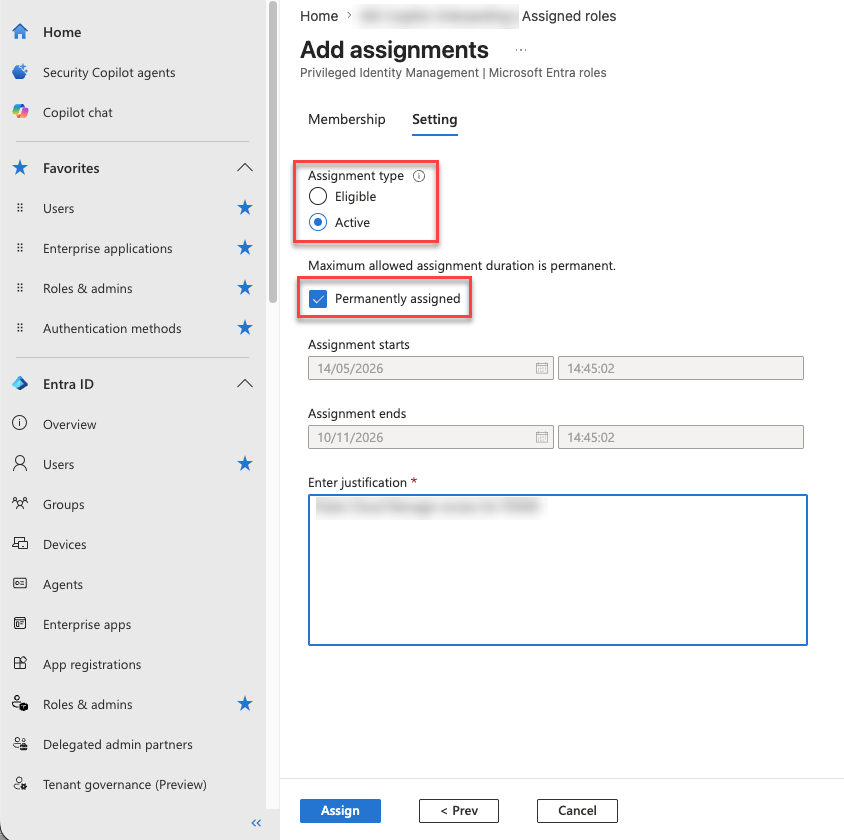Collapse the sidebar navigation pane

coord(256,823)
